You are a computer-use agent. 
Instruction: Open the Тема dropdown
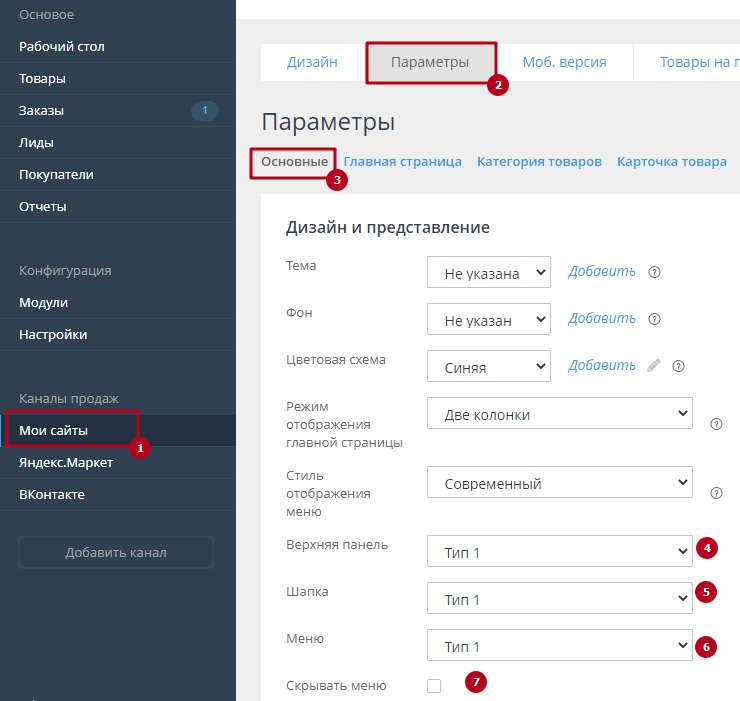pyautogui.click(x=488, y=272)
